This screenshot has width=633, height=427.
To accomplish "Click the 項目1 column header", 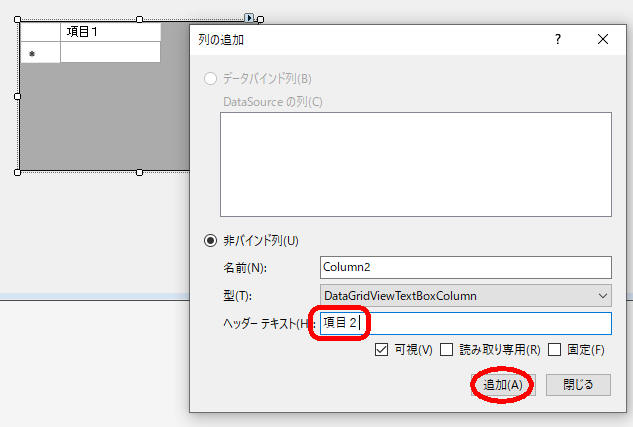I will [110, 32].
